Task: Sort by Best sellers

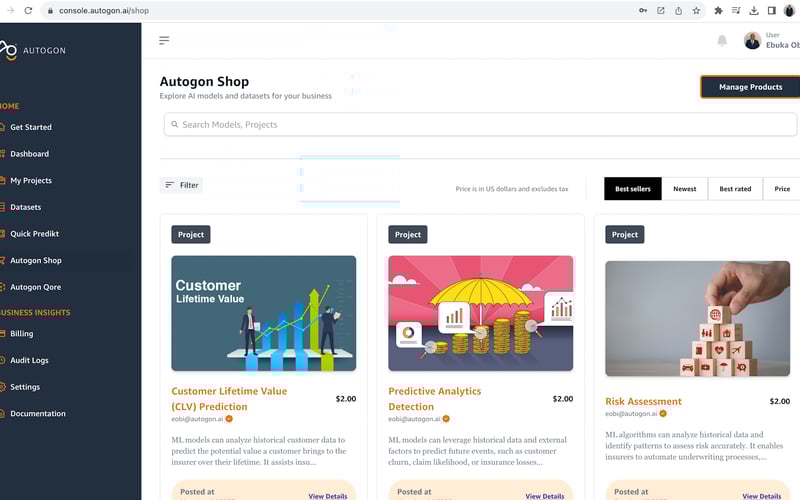Action: pos(633,189)
